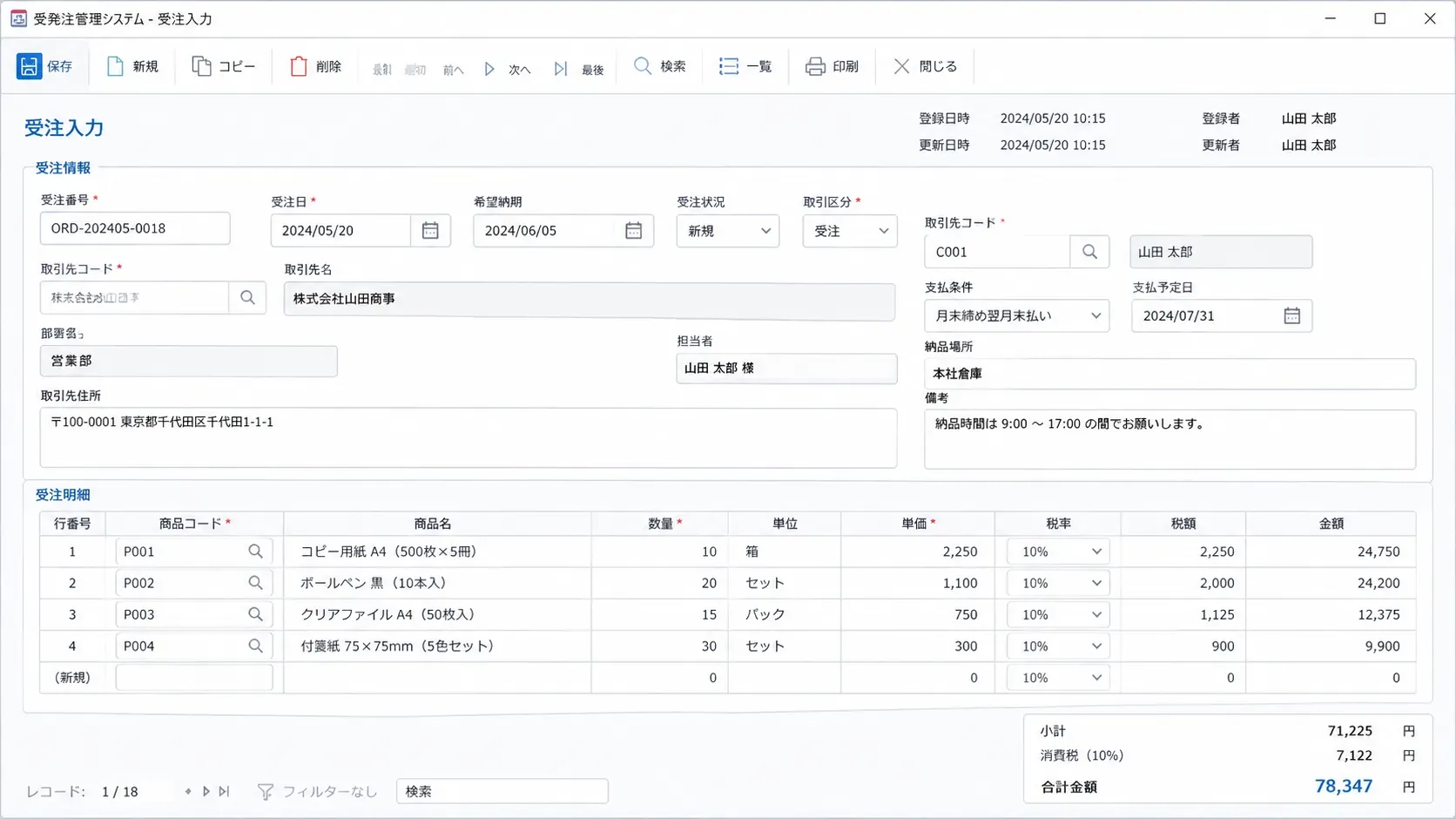This screenshot has height=819, width=1456.
Task: Open tax rate dropdown for row 2
Action: 1058,583
